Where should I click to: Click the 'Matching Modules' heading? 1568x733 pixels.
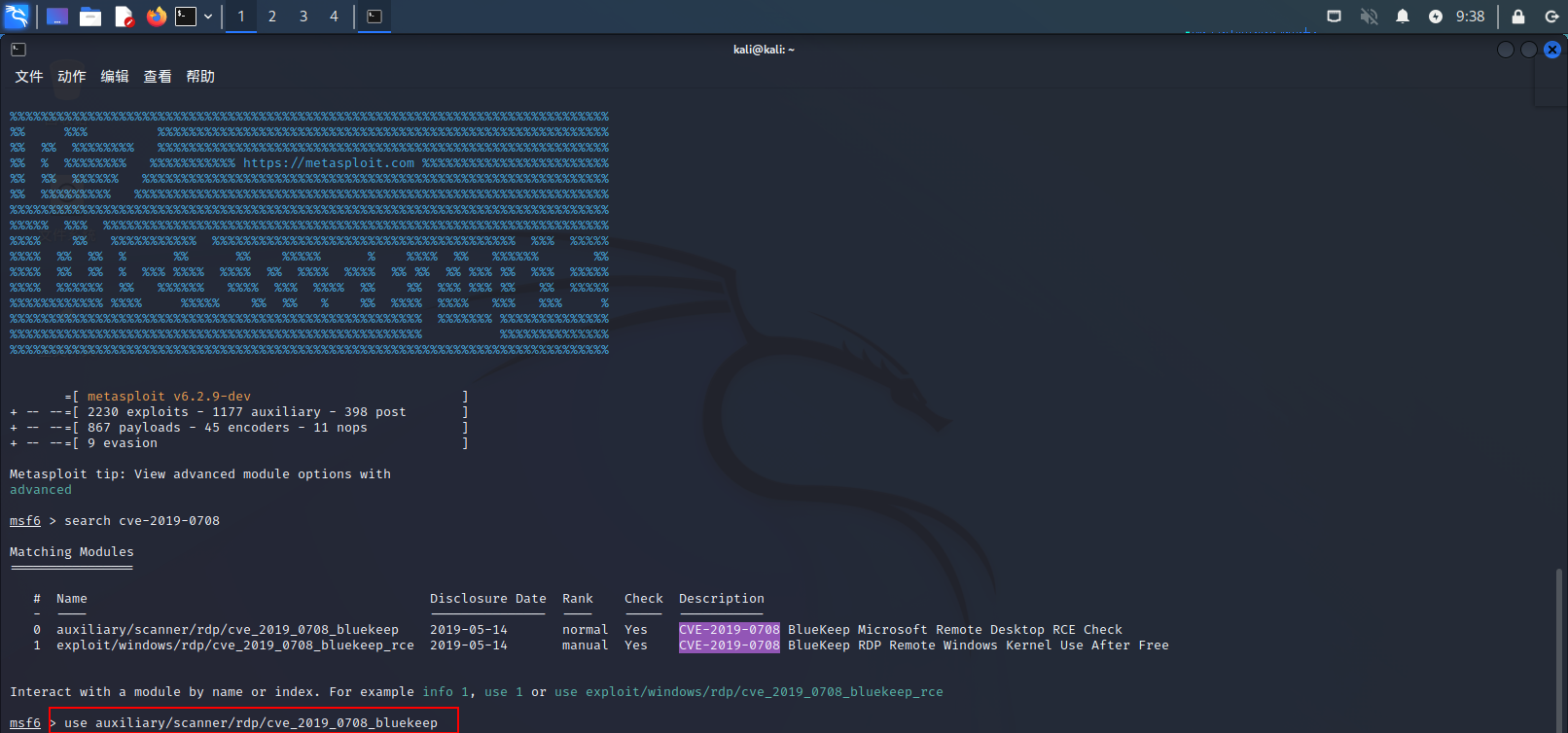(x=72, y=552)
